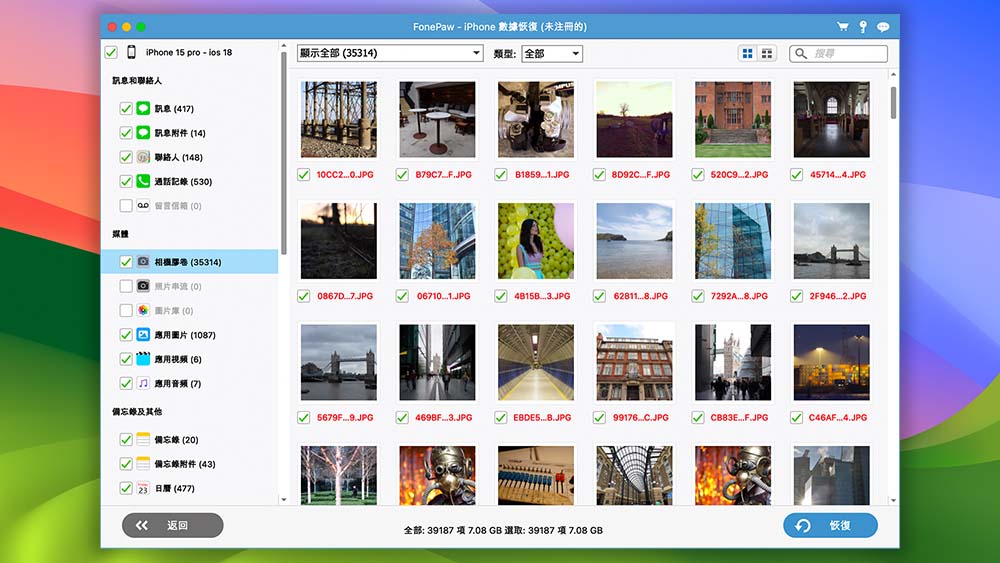Toggle checkbox for photo 10CC2...0.JPG
Screen dimensions: 1000x563
point(304,174)
